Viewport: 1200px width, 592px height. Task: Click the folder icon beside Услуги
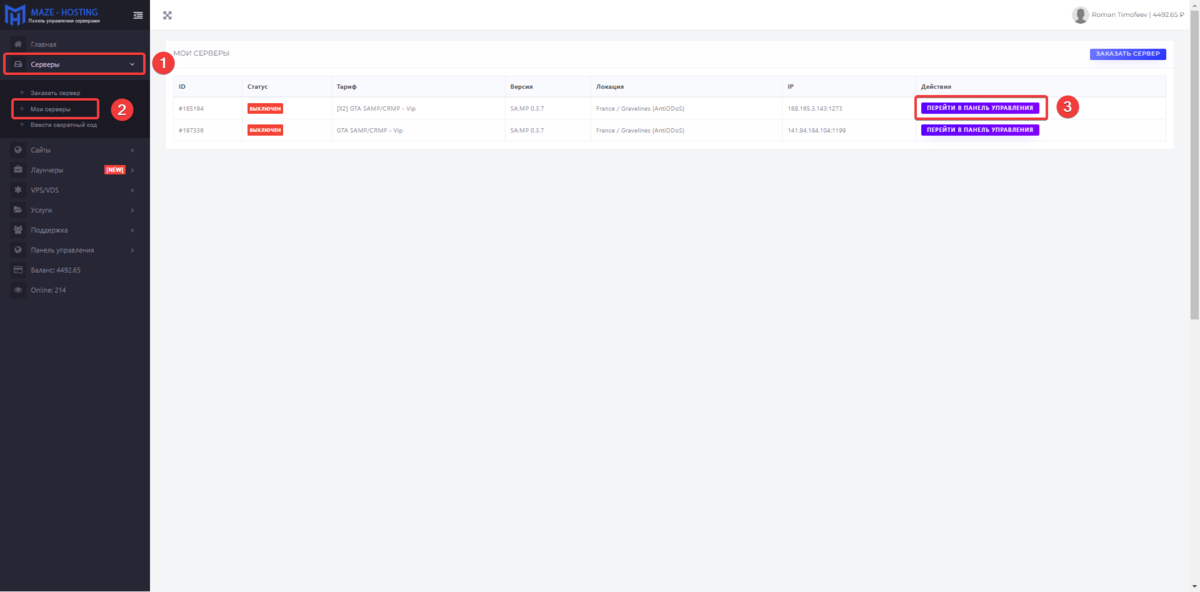point(18,210)
